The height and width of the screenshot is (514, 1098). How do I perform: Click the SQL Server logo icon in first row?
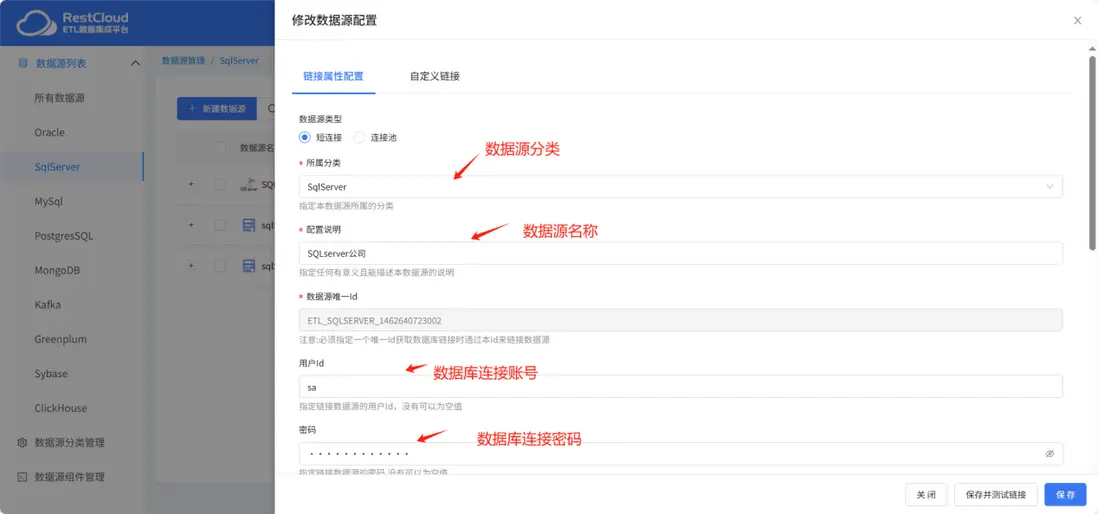[249, 184]
